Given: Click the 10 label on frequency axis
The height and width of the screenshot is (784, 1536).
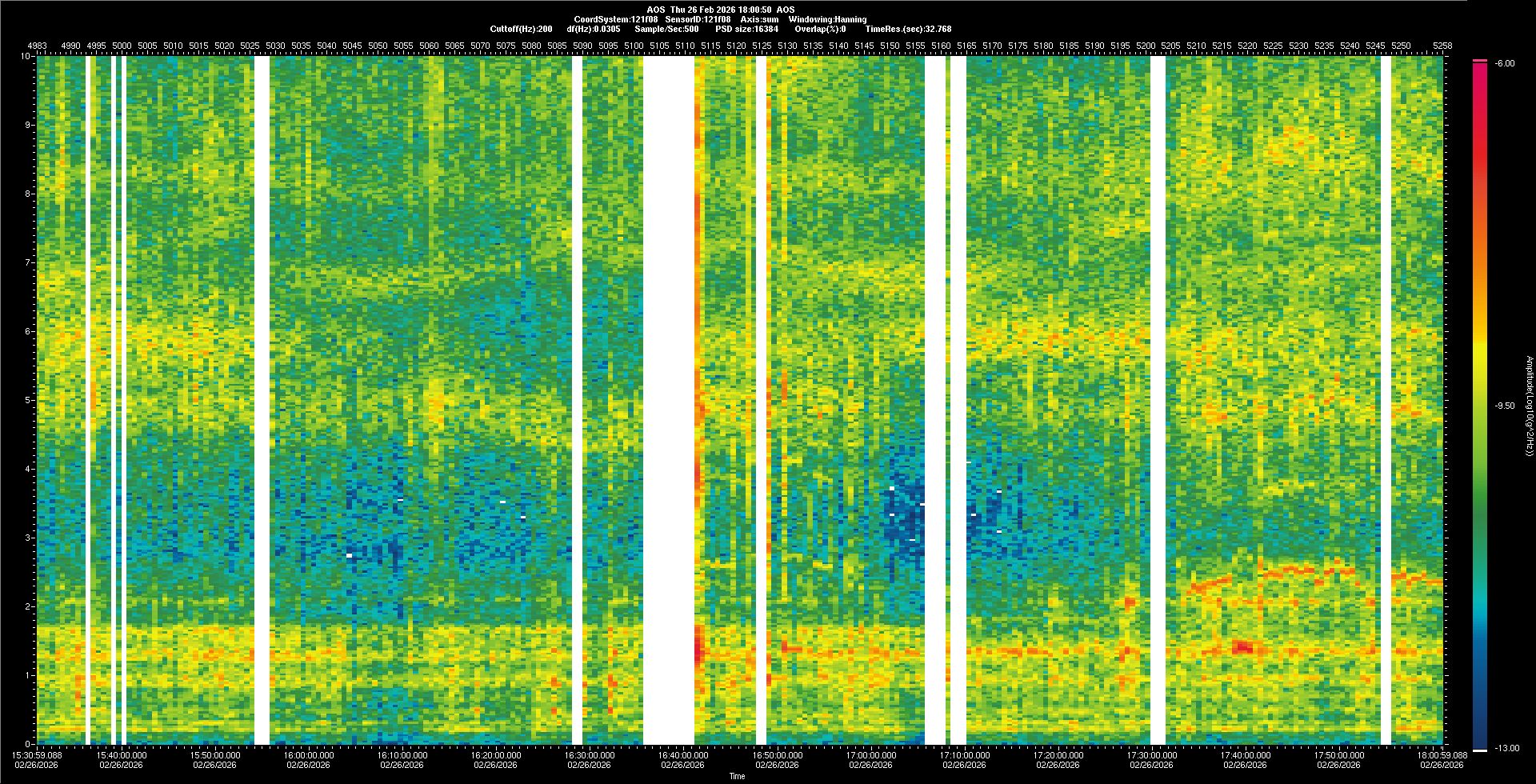Looking at the screenshot, I should (x=25, y=56).
